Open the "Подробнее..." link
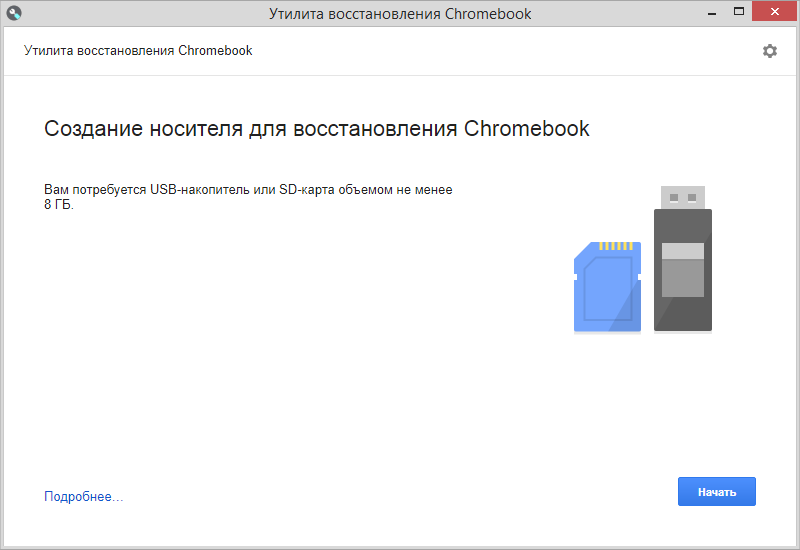800x550 pixels. pyautogui.click(x=84, y=496)
